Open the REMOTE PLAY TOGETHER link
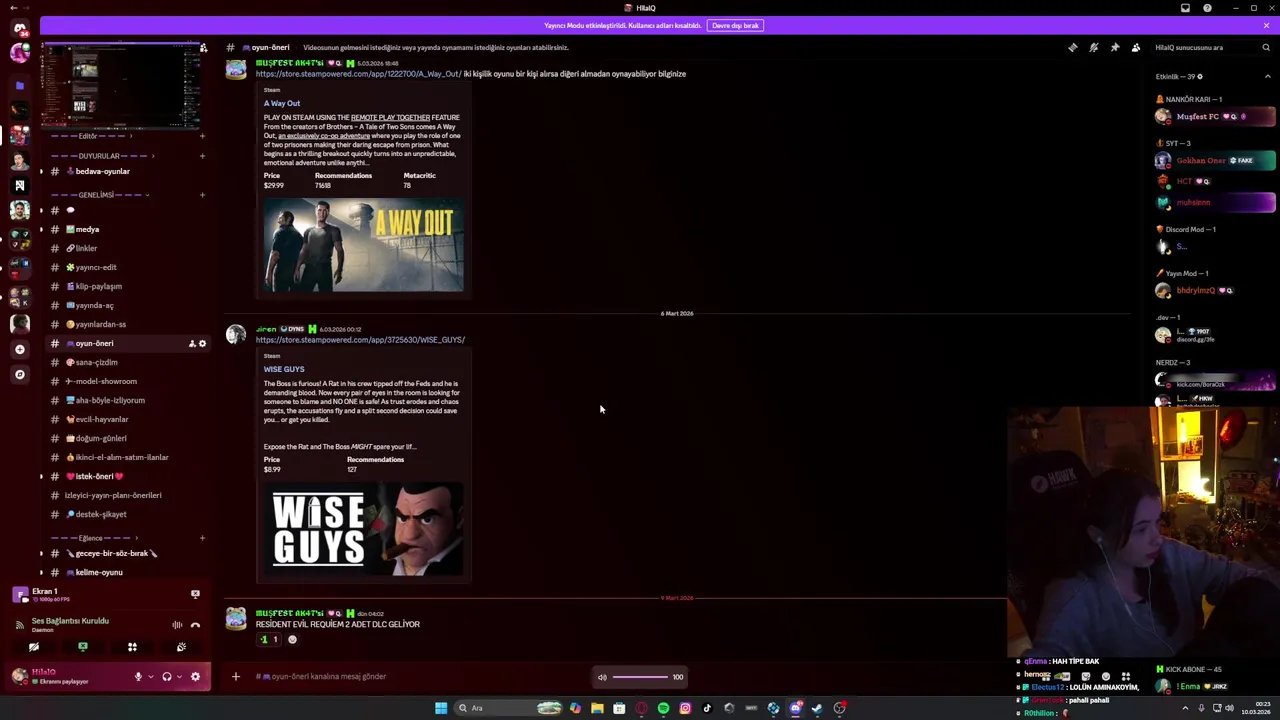Viewport: 1280px width, 720px height. [390, 117]
